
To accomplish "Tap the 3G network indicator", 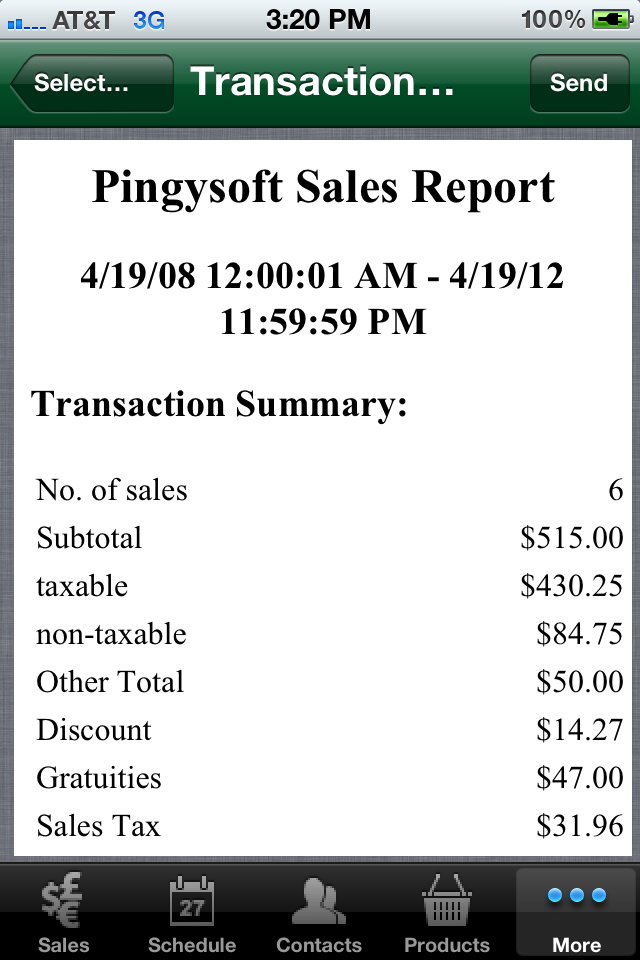I will point(149,20).
